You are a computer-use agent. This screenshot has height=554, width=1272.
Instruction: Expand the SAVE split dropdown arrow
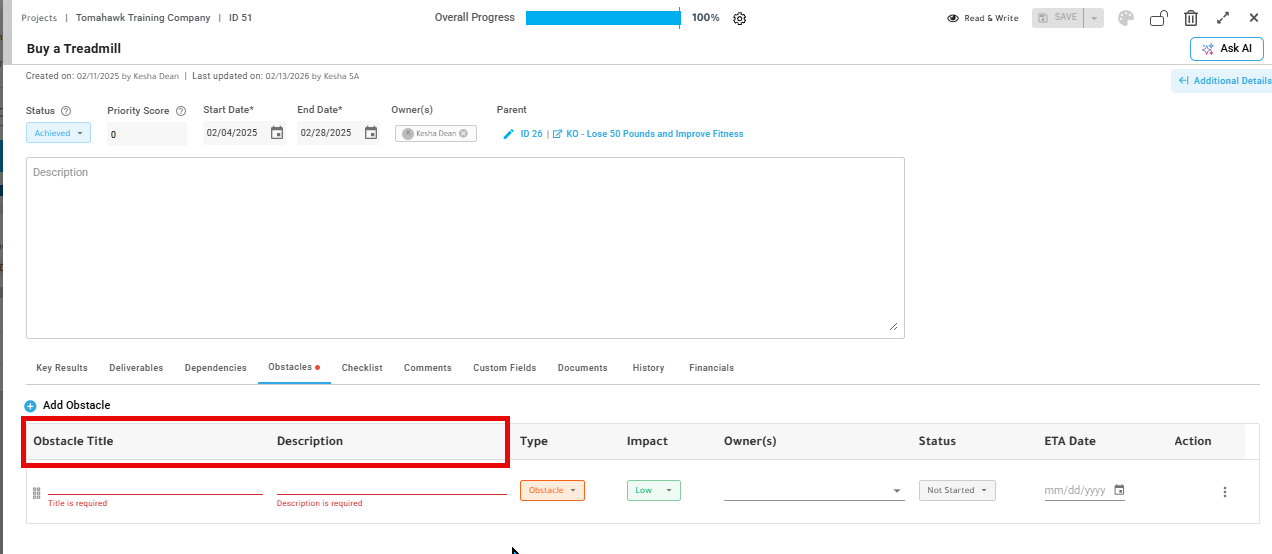[x=1094, y=18]
